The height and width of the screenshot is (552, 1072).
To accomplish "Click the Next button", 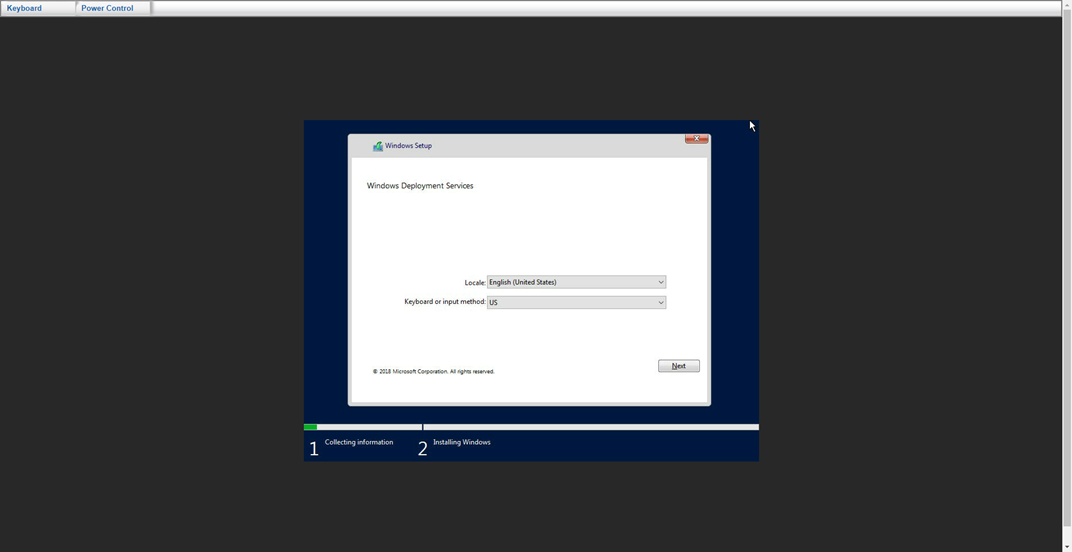I will 678,366.
